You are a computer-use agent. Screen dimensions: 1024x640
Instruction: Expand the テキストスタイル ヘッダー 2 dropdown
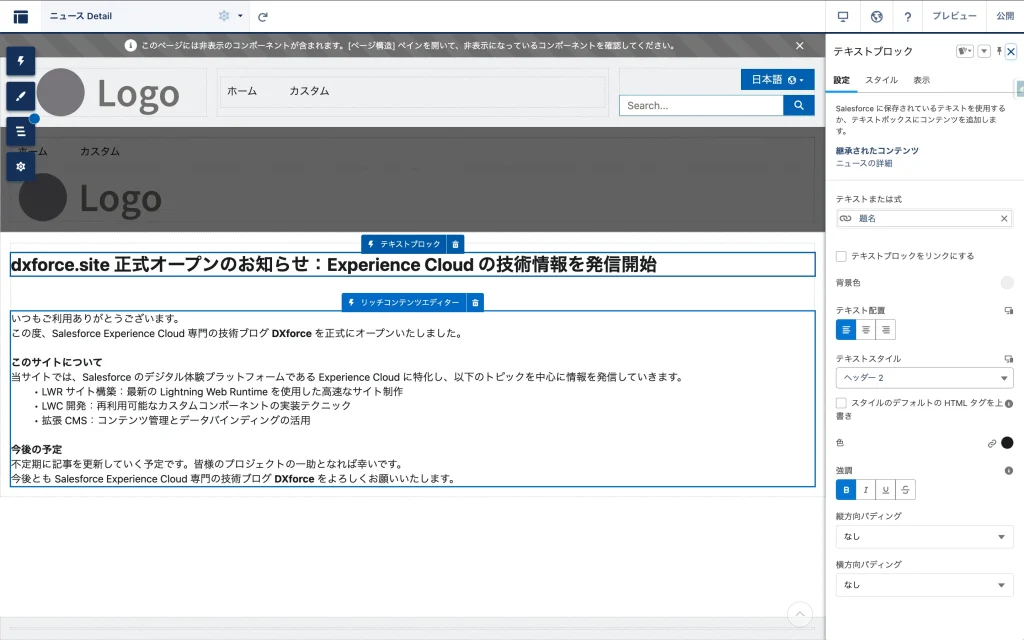coord(924,378)
